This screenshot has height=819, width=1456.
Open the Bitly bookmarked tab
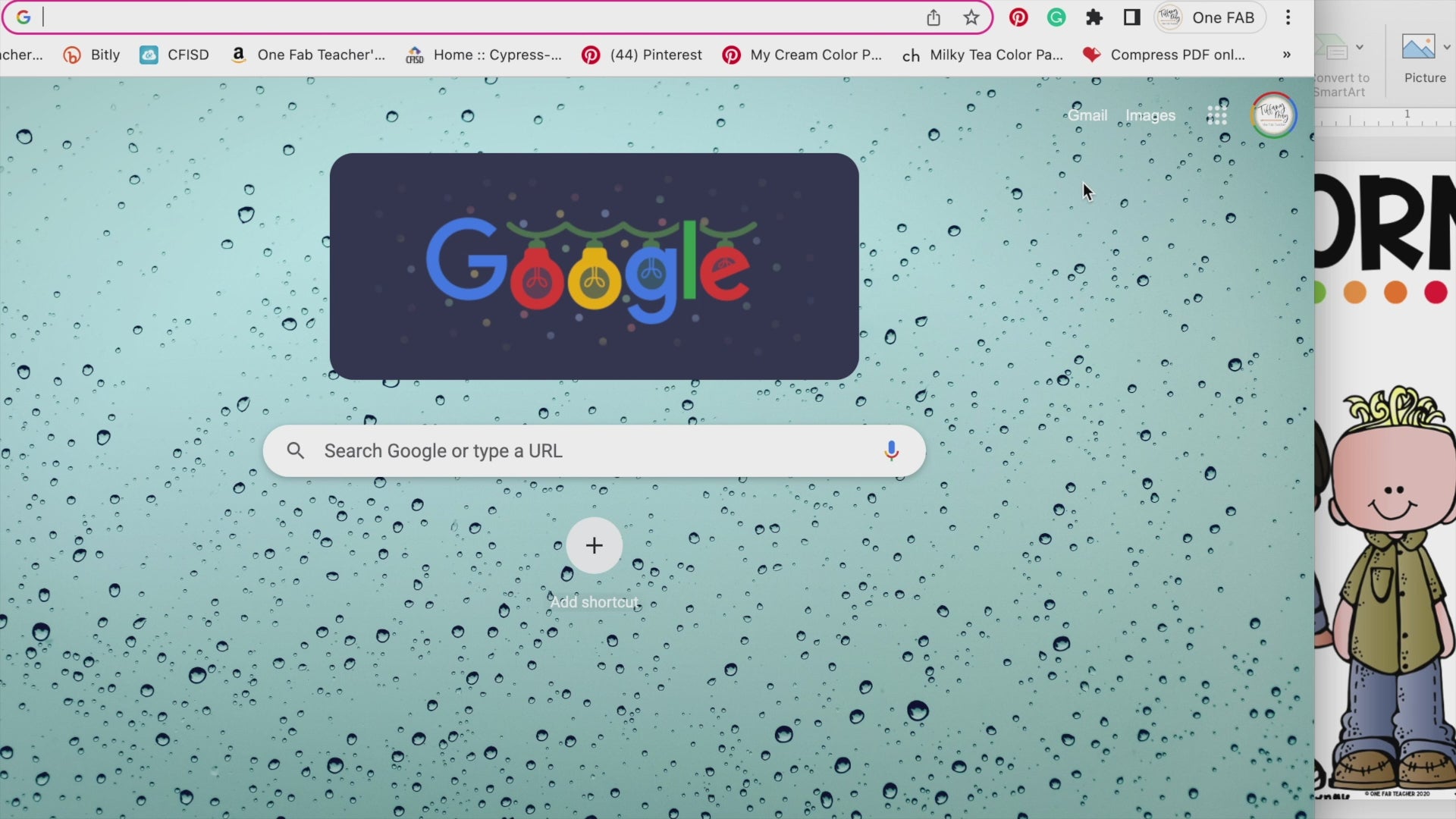[91, 54]
